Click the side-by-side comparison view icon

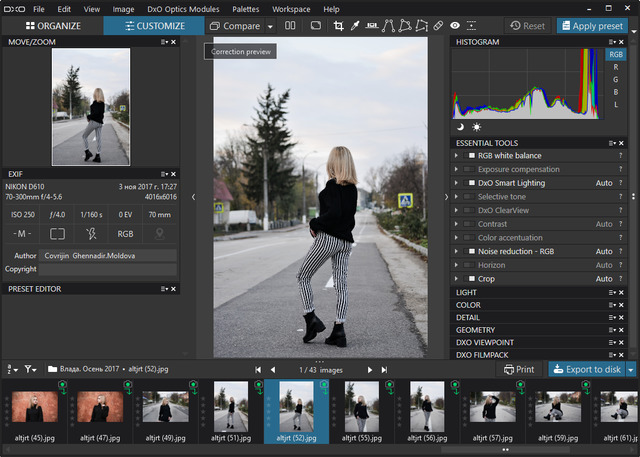coord(290,25)
